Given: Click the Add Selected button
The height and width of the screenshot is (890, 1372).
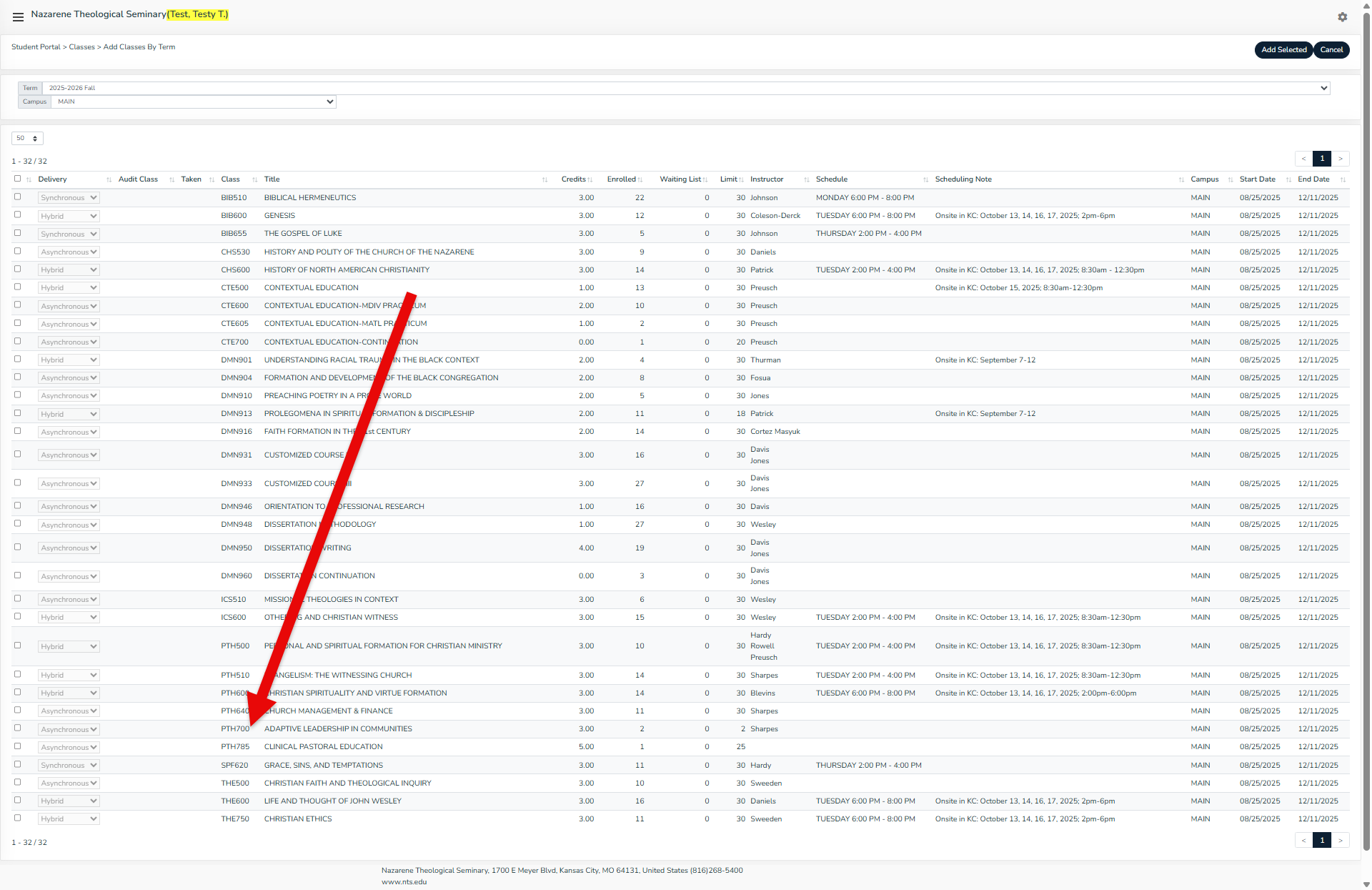Looking at the screenshot, I should [x=1283, y=50].
